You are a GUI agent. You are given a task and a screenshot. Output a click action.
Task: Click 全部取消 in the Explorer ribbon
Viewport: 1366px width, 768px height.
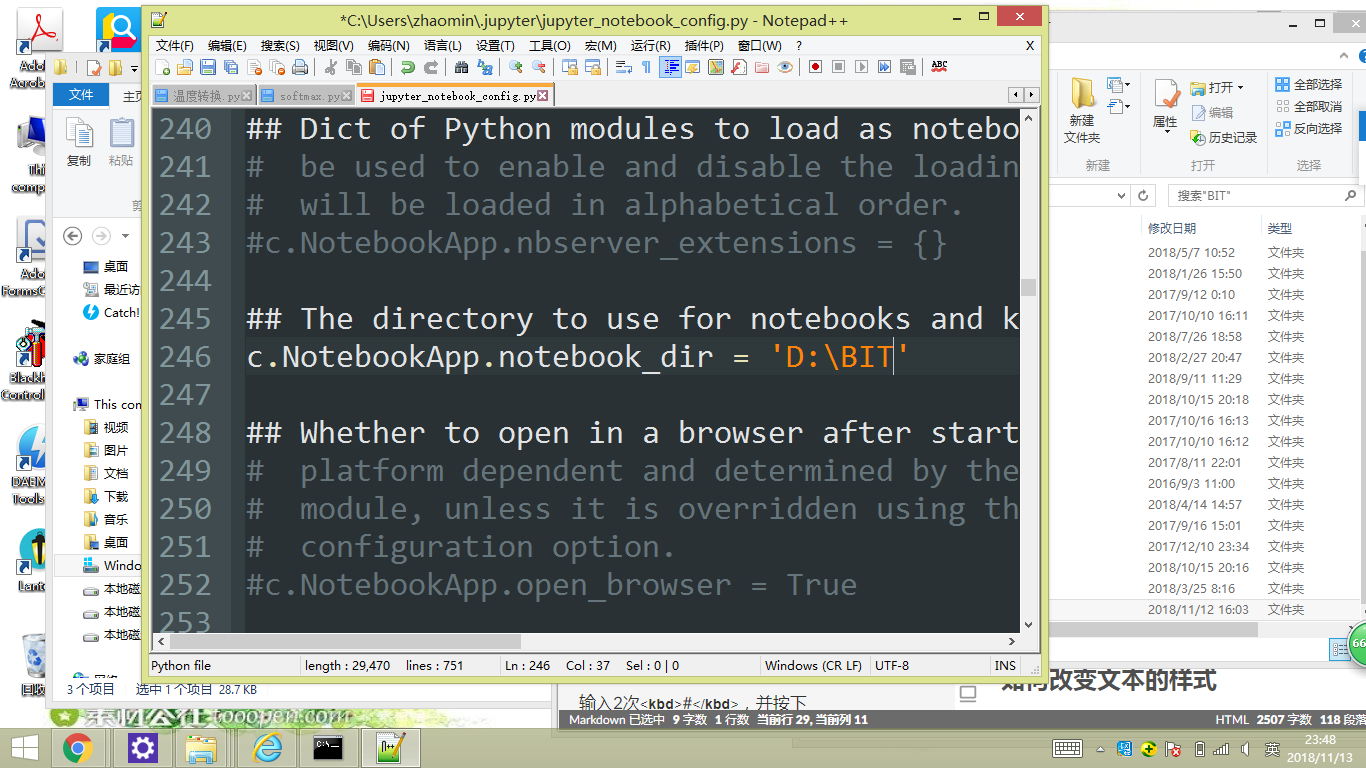(1309, 106)
